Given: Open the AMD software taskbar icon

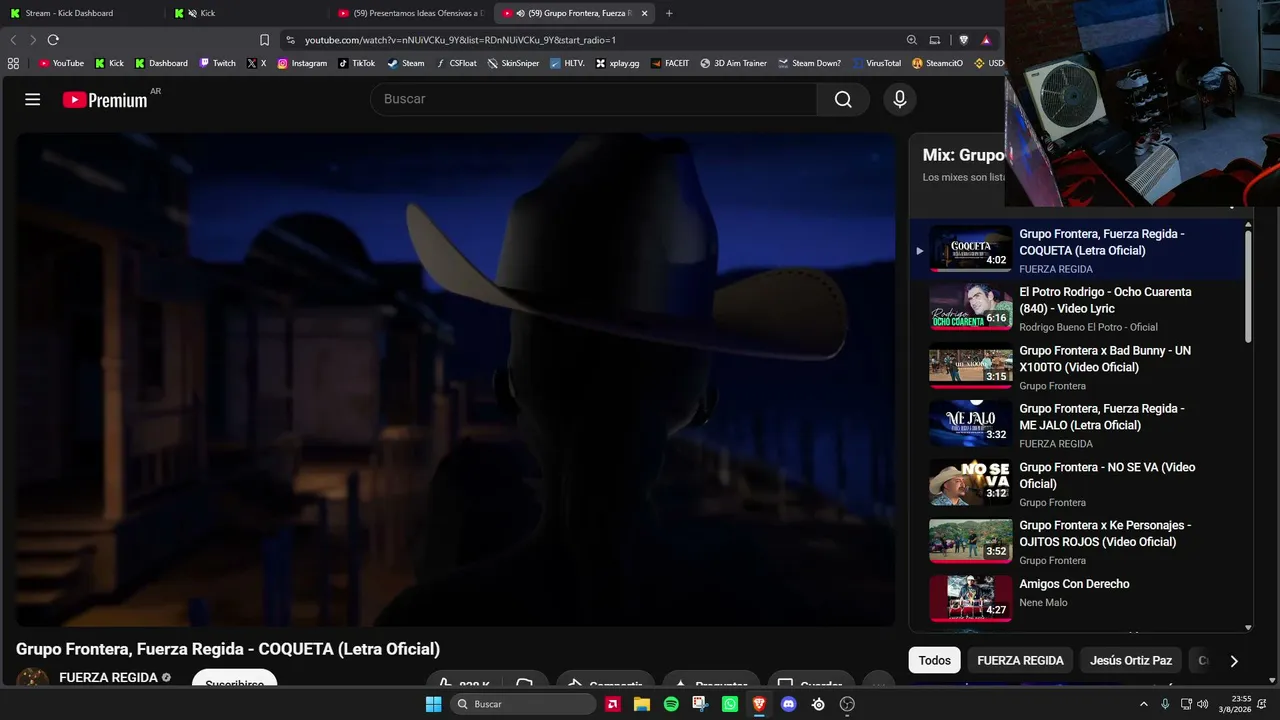Looking at the screenshot, I should 612,704.
